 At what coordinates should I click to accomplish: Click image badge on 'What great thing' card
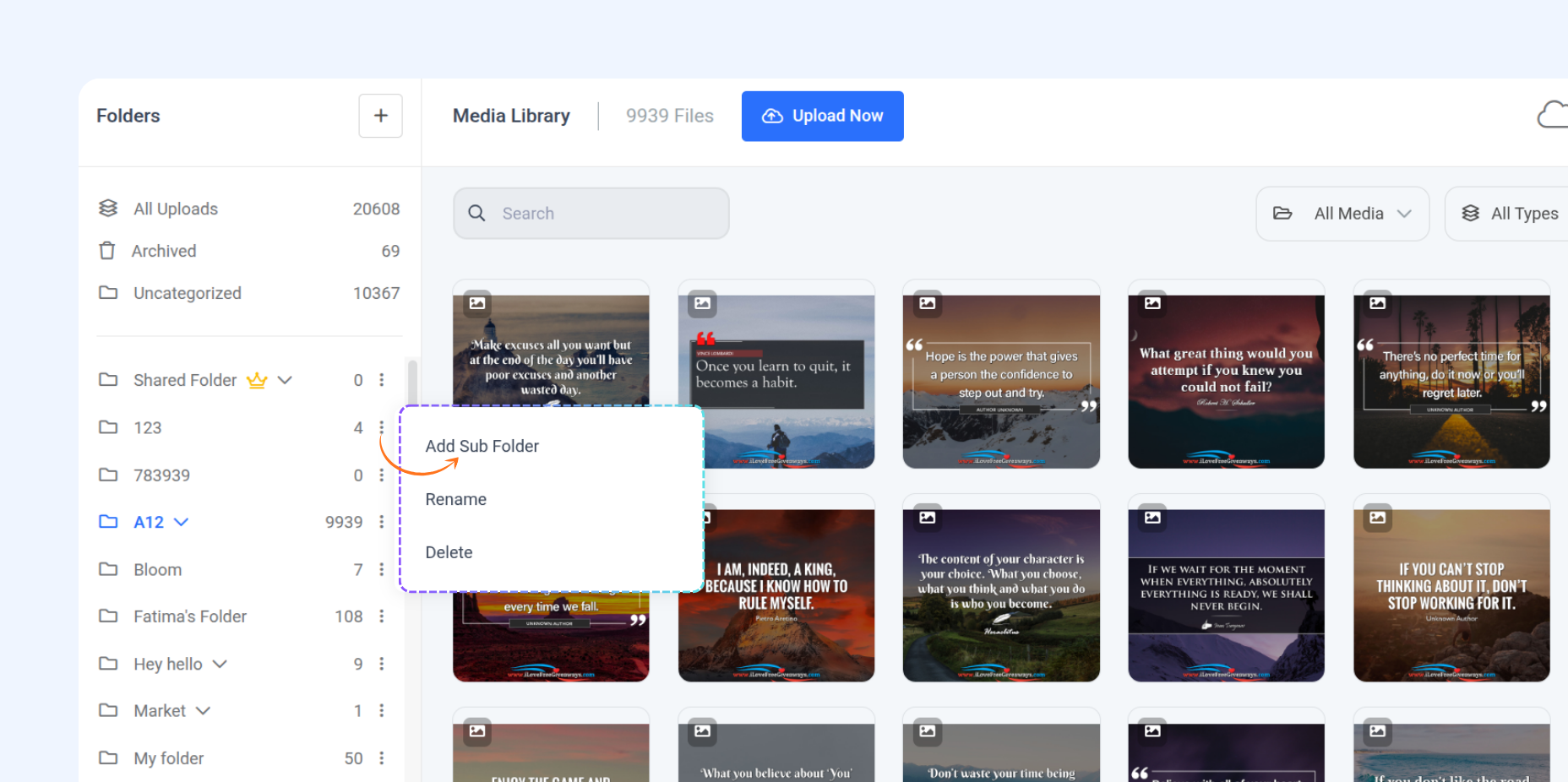pyautogui.click(x=1152, y=303)
